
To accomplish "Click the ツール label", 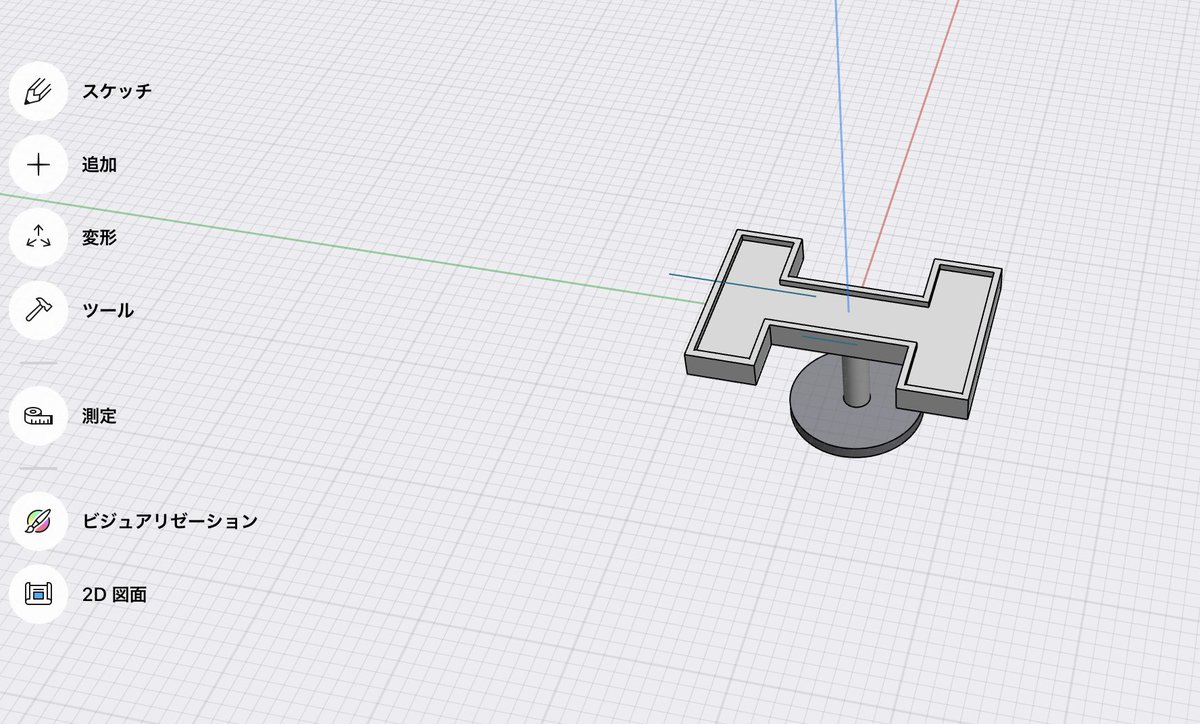I will click(108, 310).
